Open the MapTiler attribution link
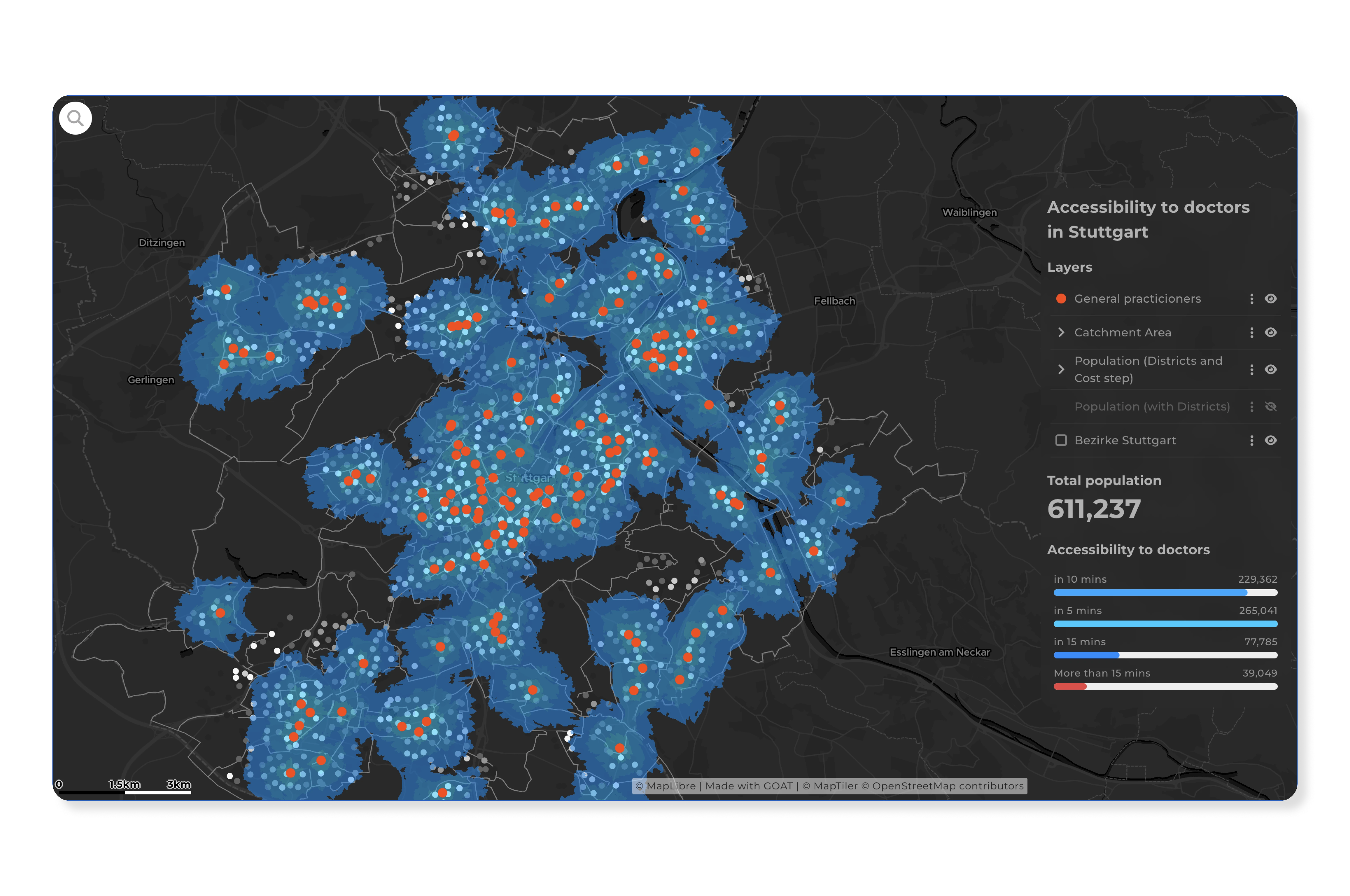1350x896 pixels. [830, 786]
